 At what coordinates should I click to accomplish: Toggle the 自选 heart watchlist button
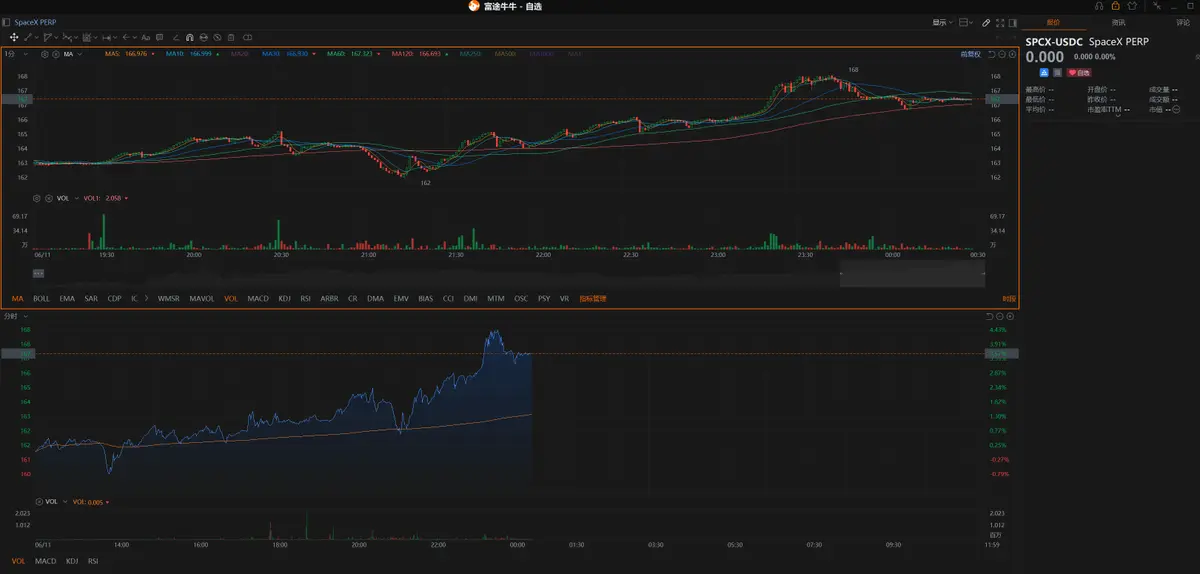point(1079,73)
